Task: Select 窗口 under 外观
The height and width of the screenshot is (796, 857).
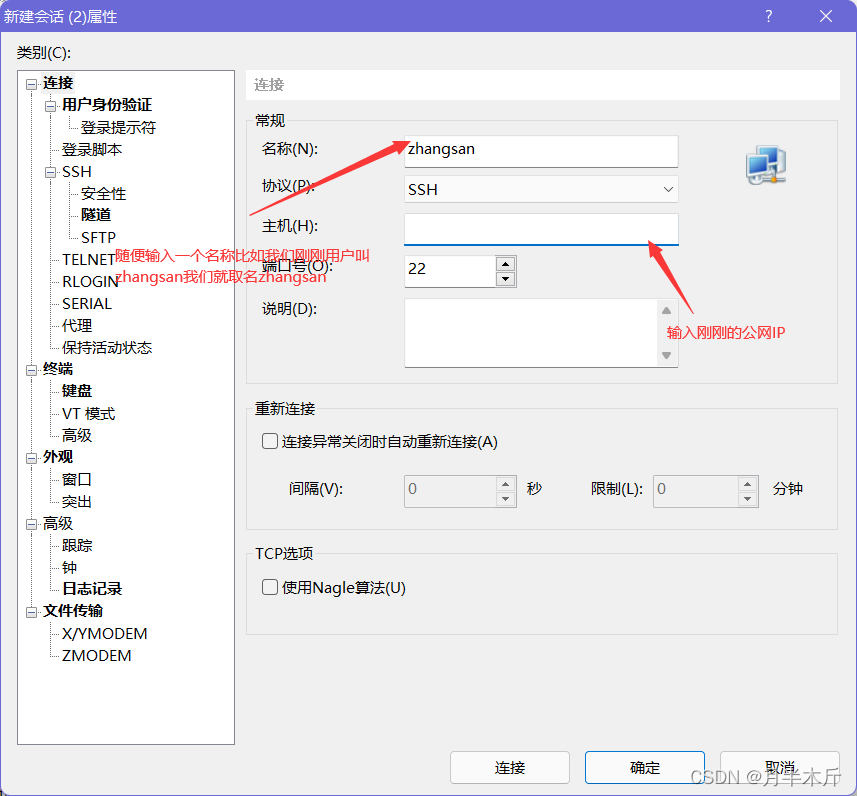Action: coord(77,479)
